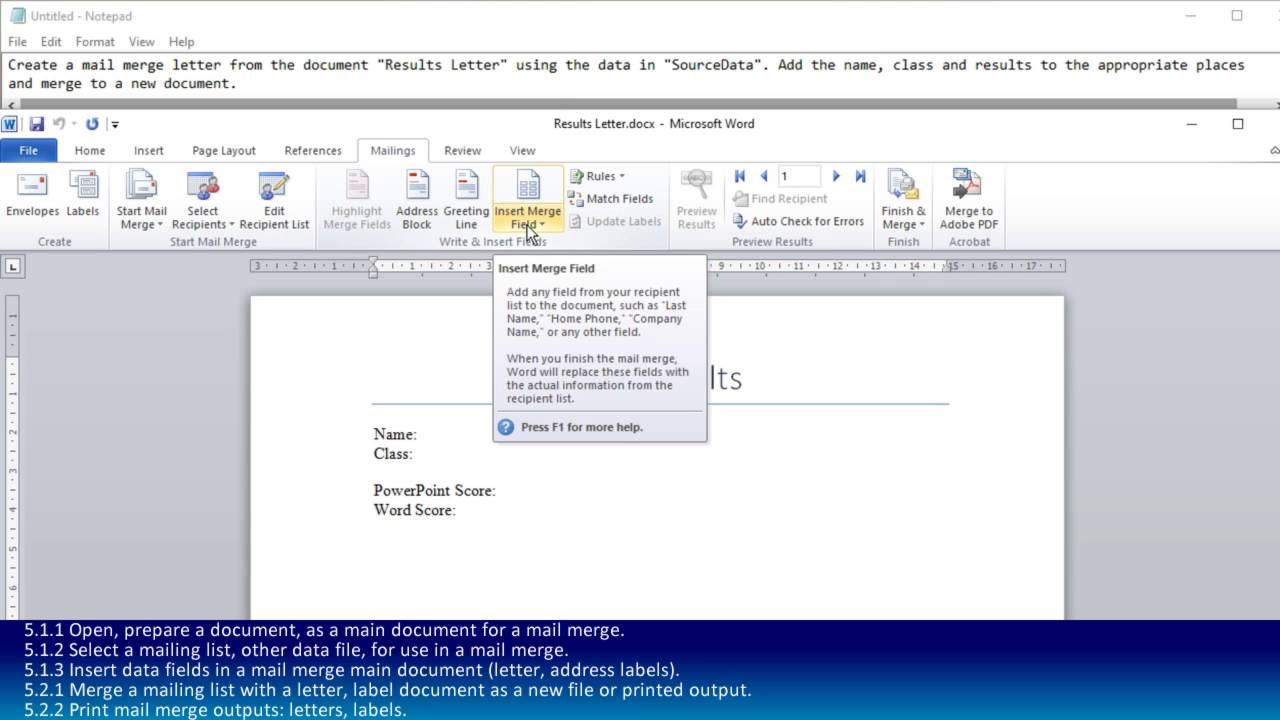Click the Save icon in Quick Access Toolbar
The height and width of the screenshot is (720, 1280).
37,124
